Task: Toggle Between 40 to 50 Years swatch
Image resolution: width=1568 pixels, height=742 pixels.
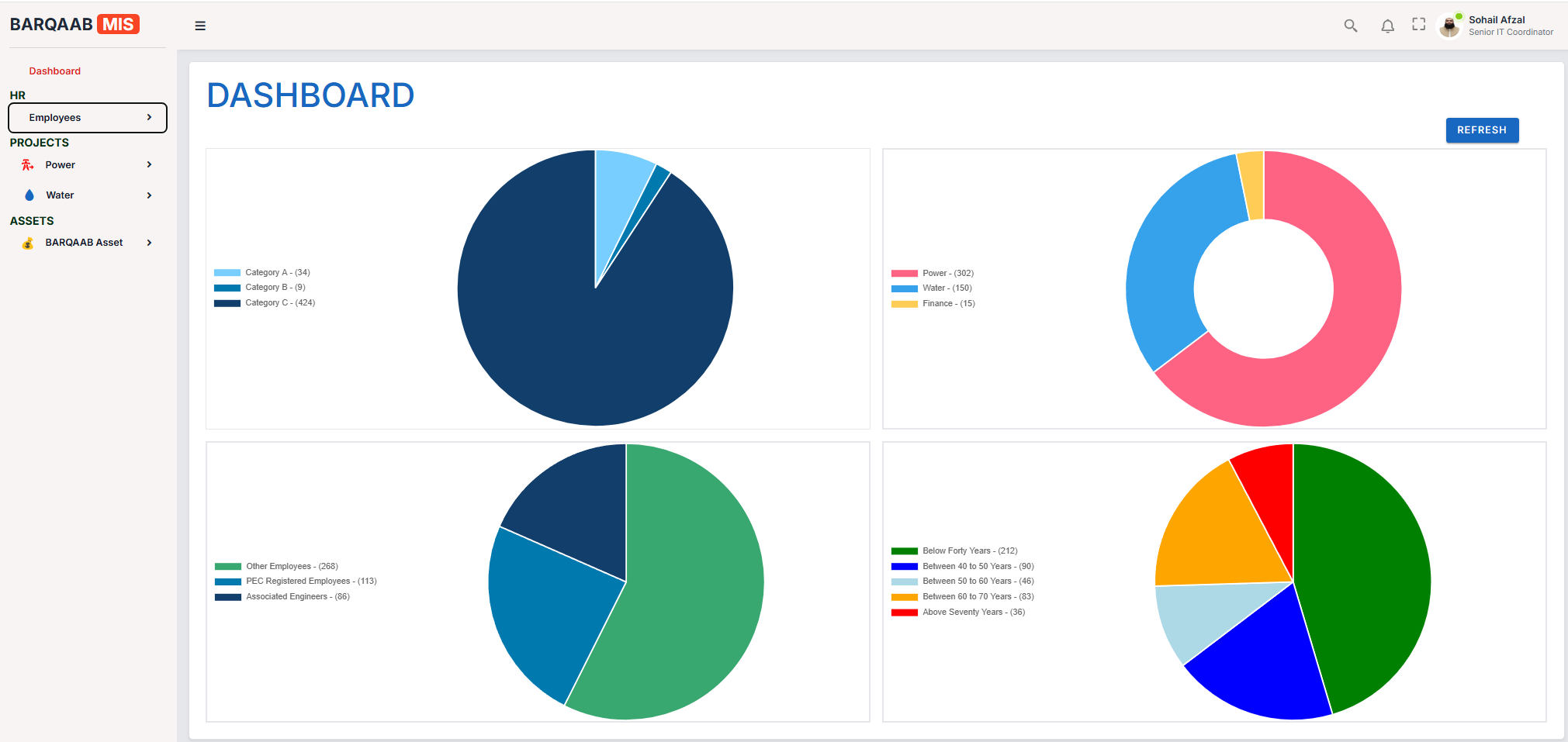Action: 905,567
